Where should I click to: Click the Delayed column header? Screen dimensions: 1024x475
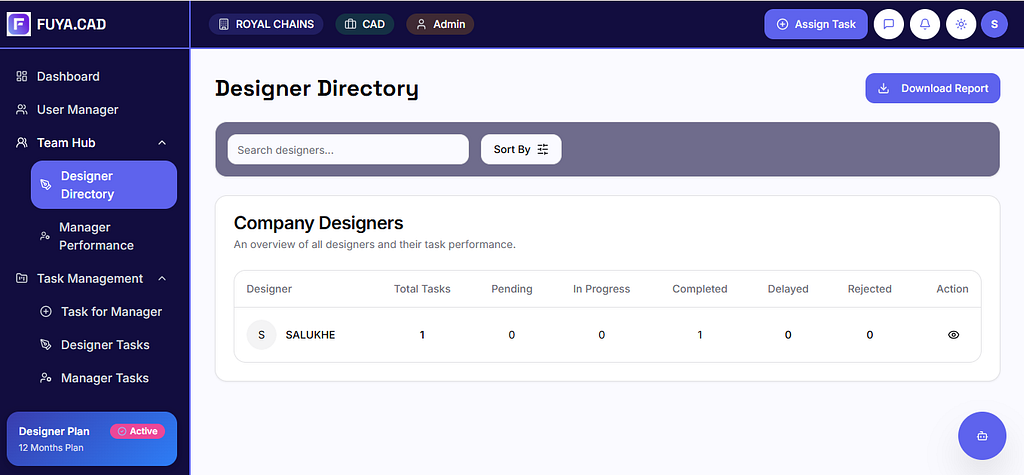point(788,289)
